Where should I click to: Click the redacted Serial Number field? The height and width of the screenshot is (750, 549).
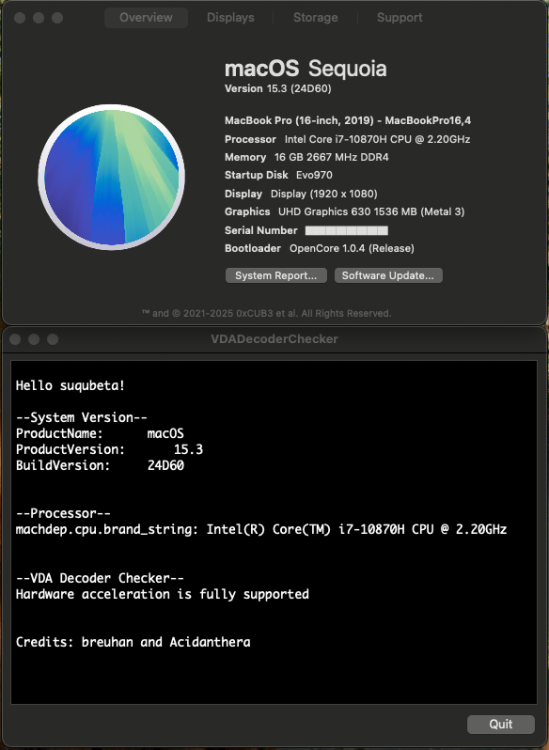(x=347, y=231)
